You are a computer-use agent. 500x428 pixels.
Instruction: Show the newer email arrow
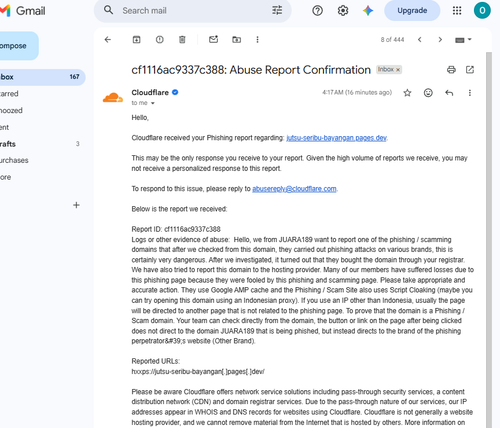point(420,40)
